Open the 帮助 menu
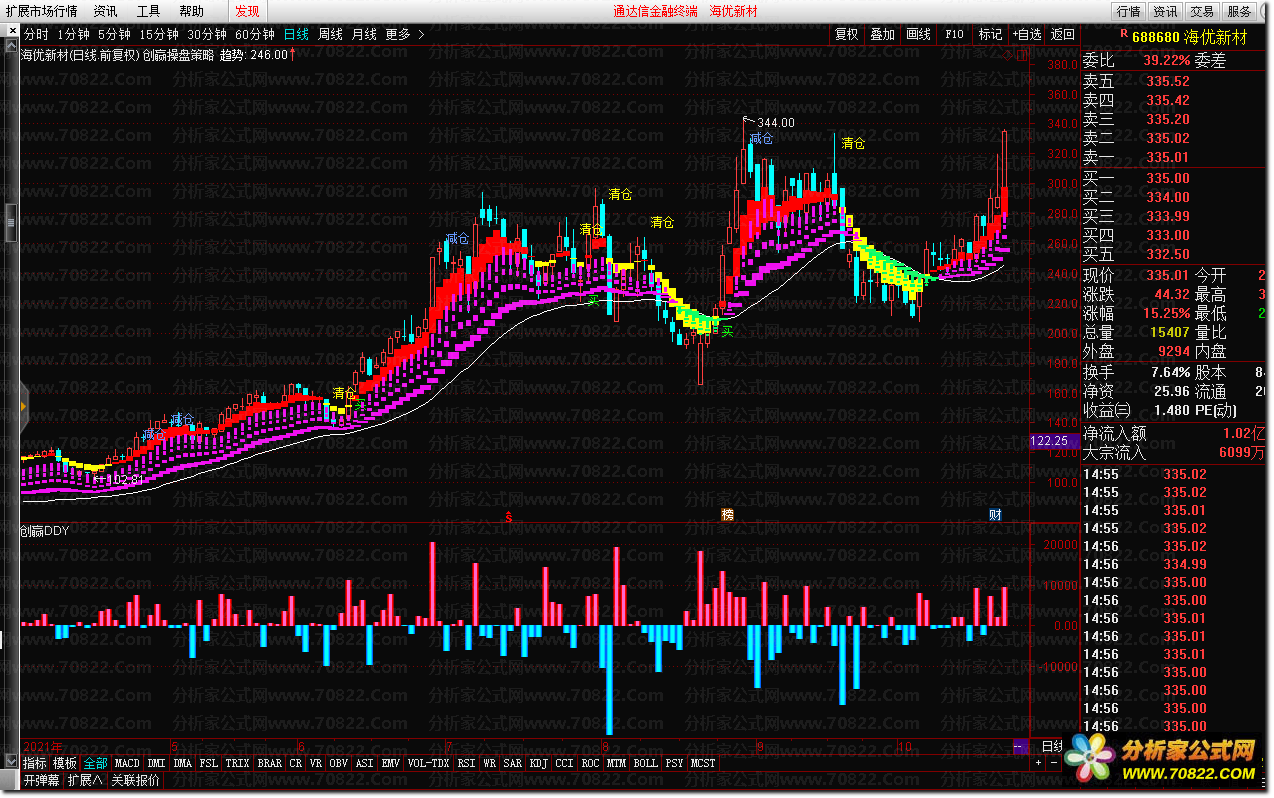Screen dimensions: 1274x798 pyautogui.click(x=191, y=12)
